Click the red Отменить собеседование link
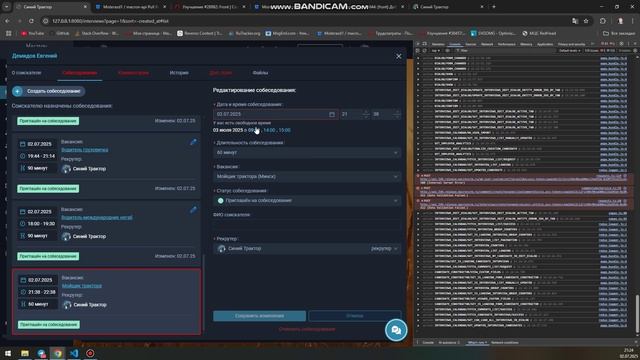640x360 pixels. pos(307,329)
